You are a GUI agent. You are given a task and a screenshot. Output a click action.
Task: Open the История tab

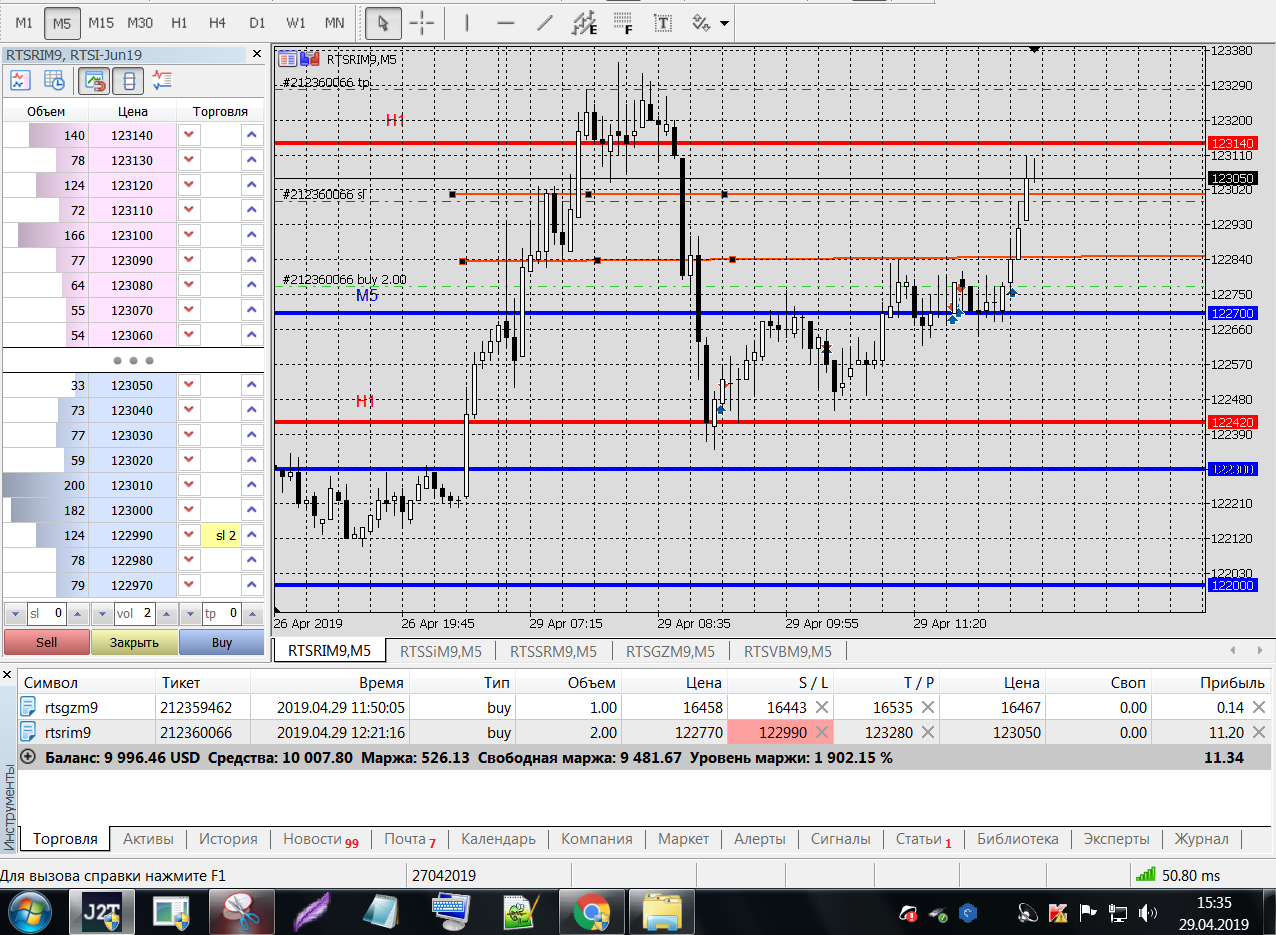point(228,839)
